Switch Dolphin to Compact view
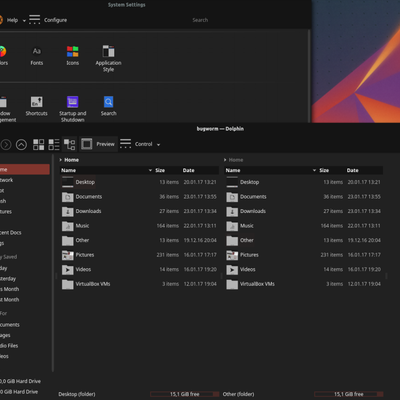Viewport: 400px width, 400px height. (54, 145)
